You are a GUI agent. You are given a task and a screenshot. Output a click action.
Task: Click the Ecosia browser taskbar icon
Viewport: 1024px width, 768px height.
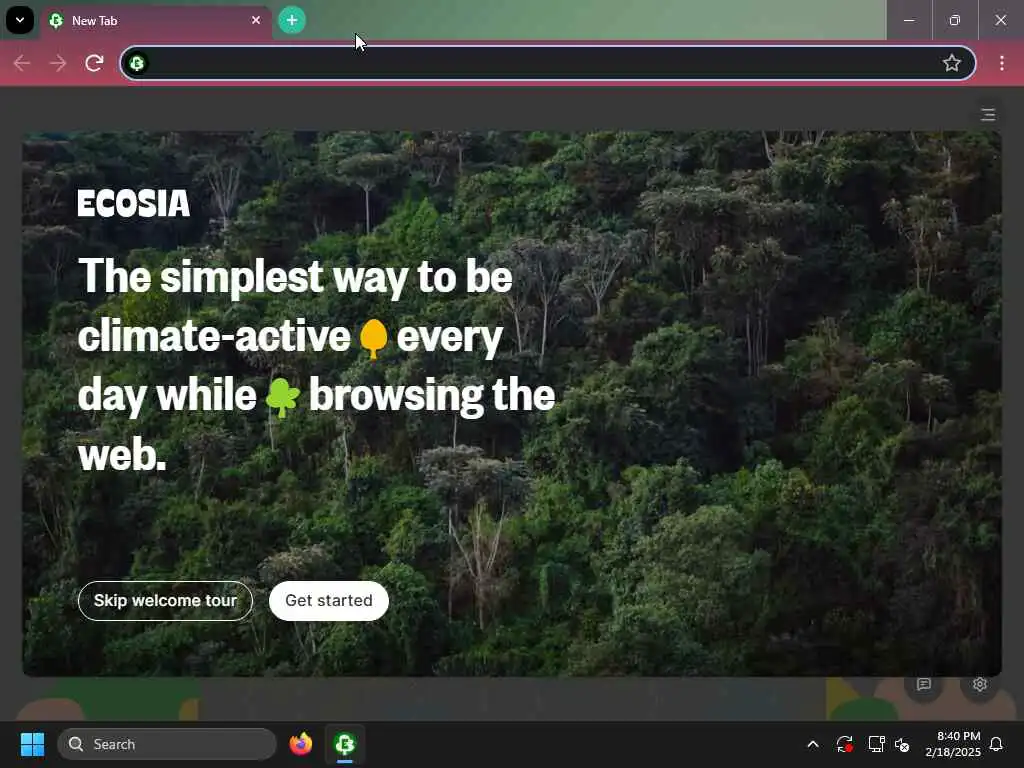[345, 744]
